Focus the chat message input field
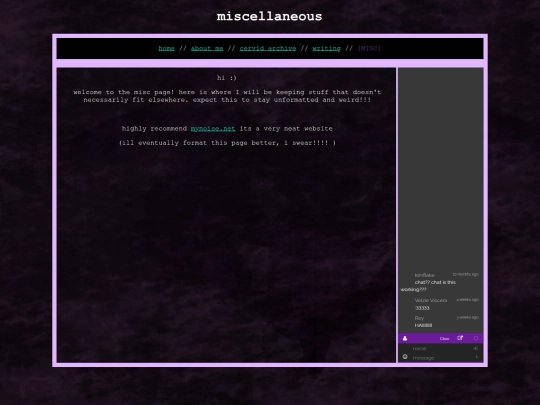This screenshot has width=540, height=405. point(442,358)
